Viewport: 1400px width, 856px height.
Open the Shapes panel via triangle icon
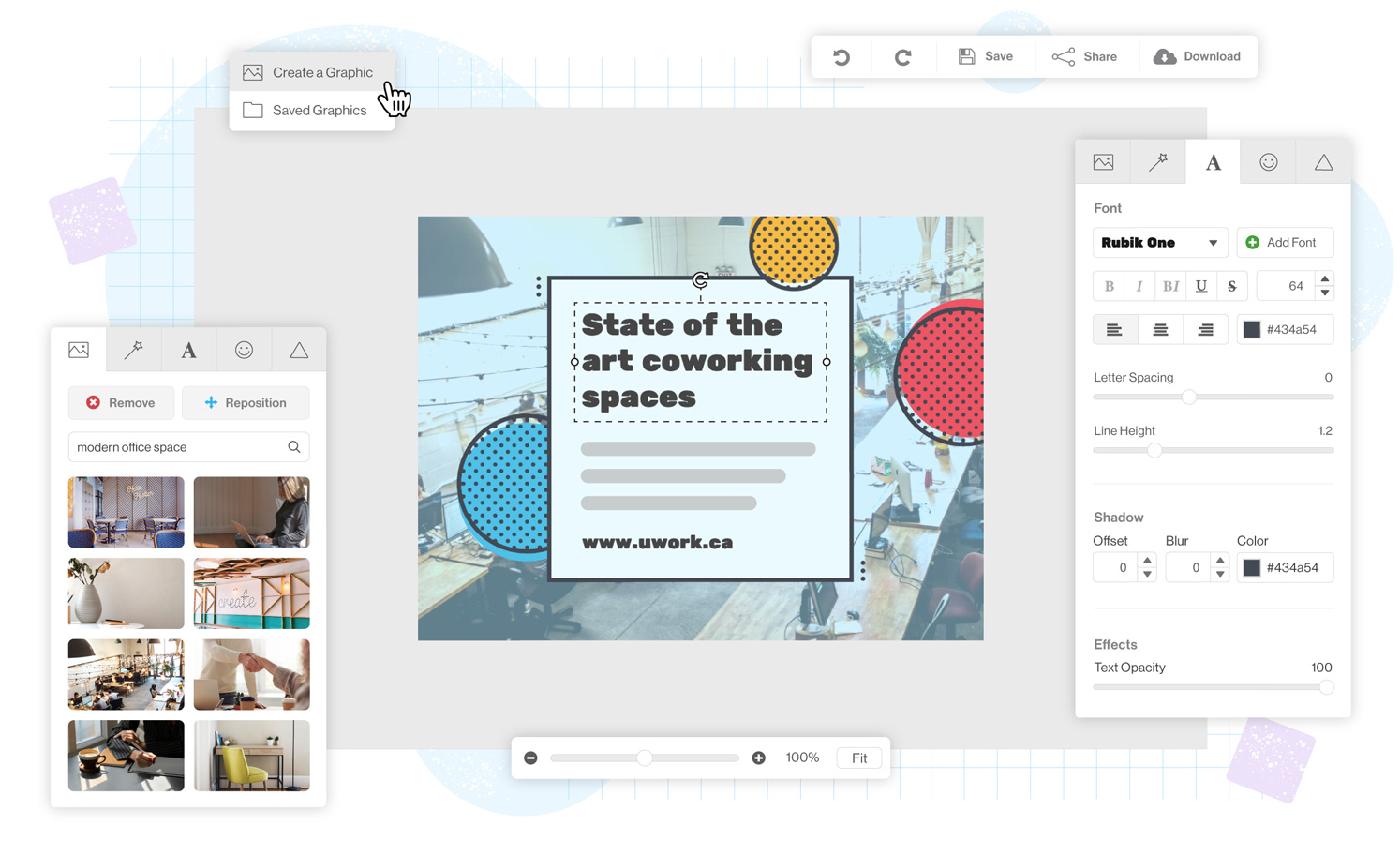pos(1322,161)
